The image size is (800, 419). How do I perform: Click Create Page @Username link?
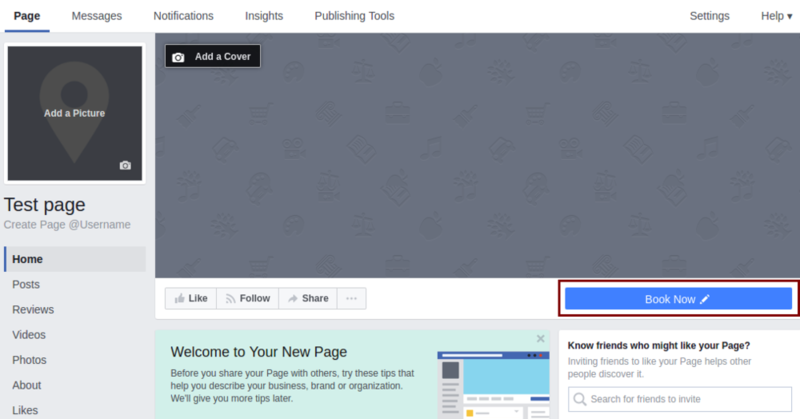pos(67,225)
